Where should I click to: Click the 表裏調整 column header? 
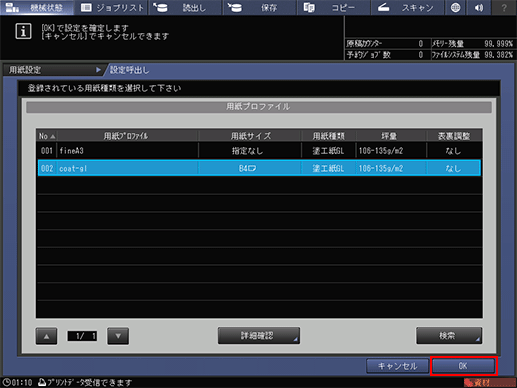pos(454,136)
